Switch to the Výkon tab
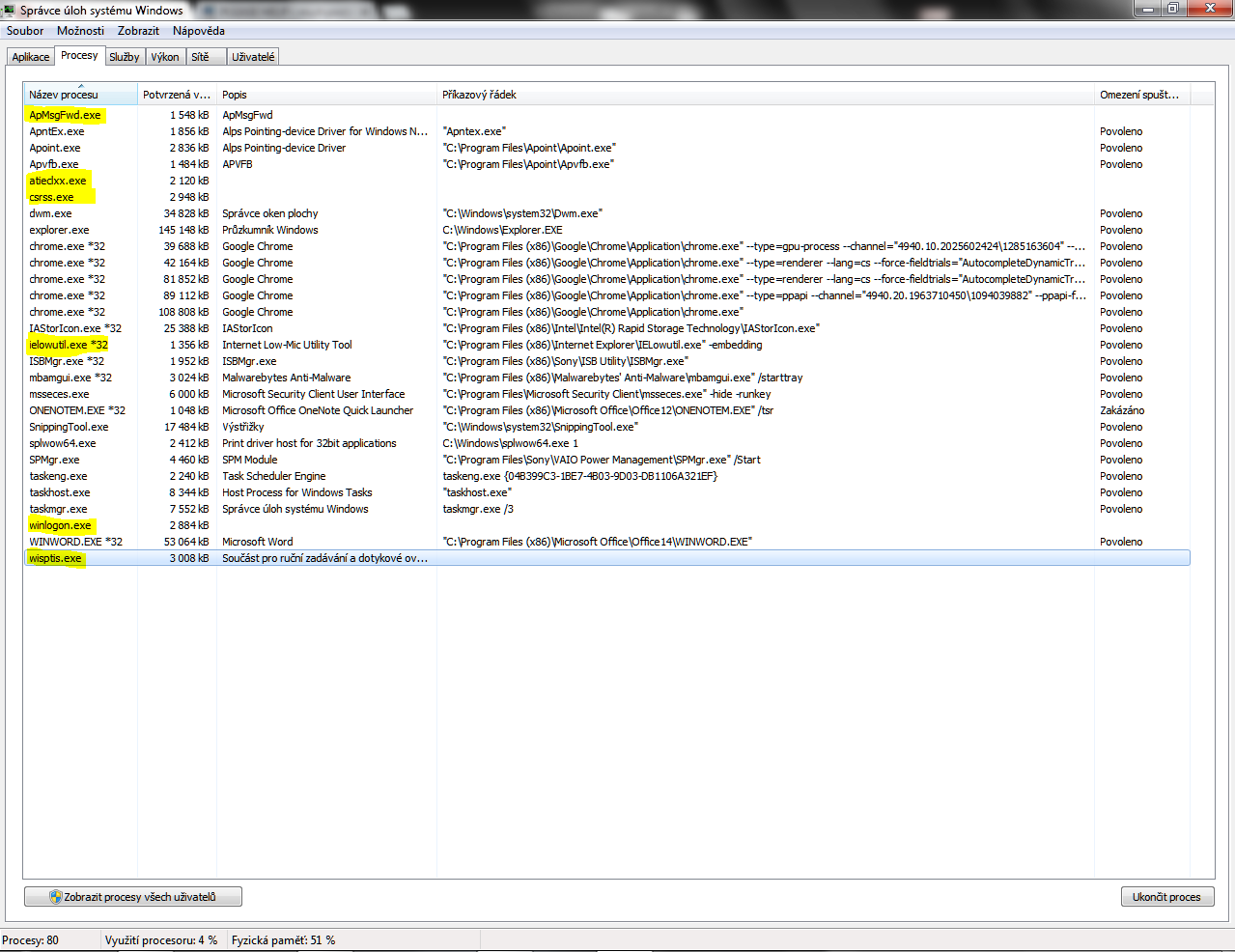The width and height of the screenshot is (1235, 952). (165, 57)
